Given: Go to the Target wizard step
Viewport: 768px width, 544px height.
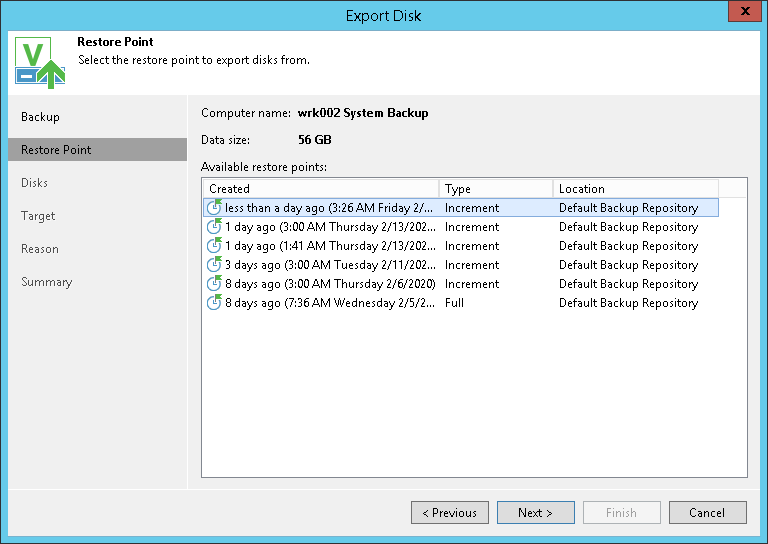Looking at the screenshot, I should point(38,216).
